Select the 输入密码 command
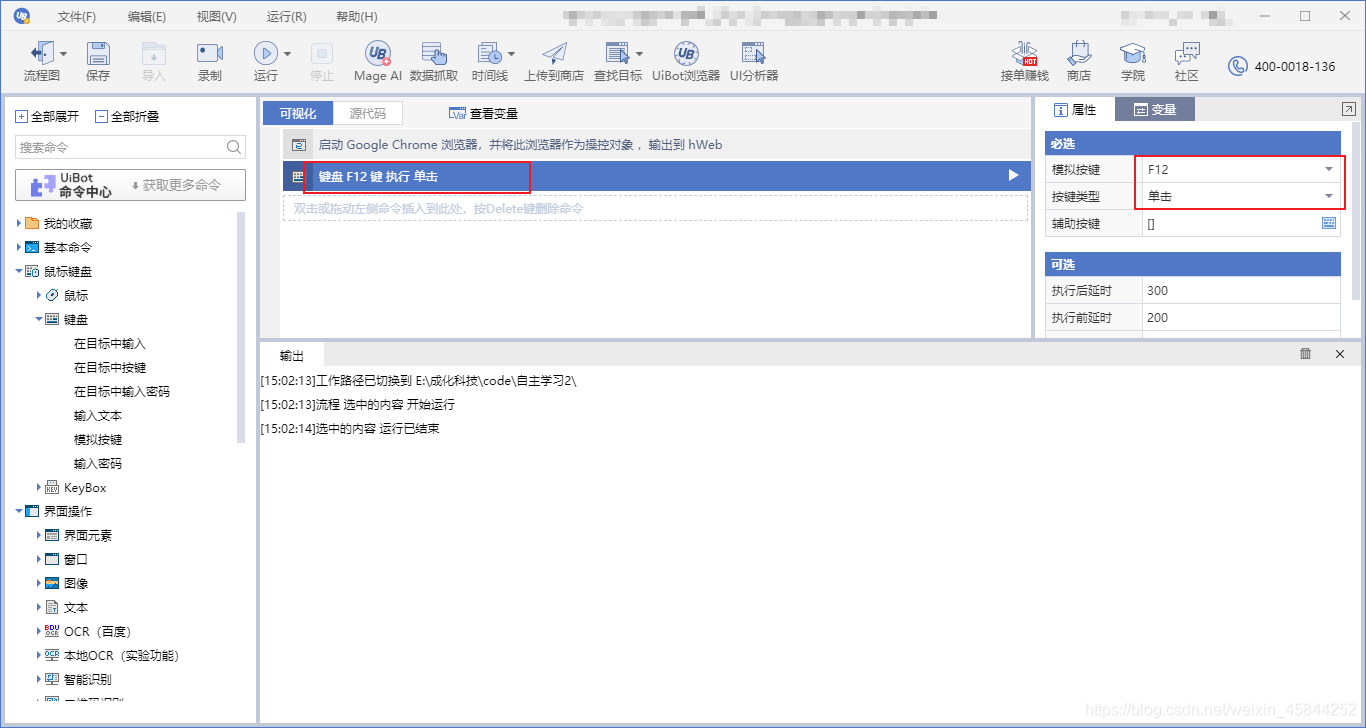This screenshot has width=1366, height=728. 98,464
